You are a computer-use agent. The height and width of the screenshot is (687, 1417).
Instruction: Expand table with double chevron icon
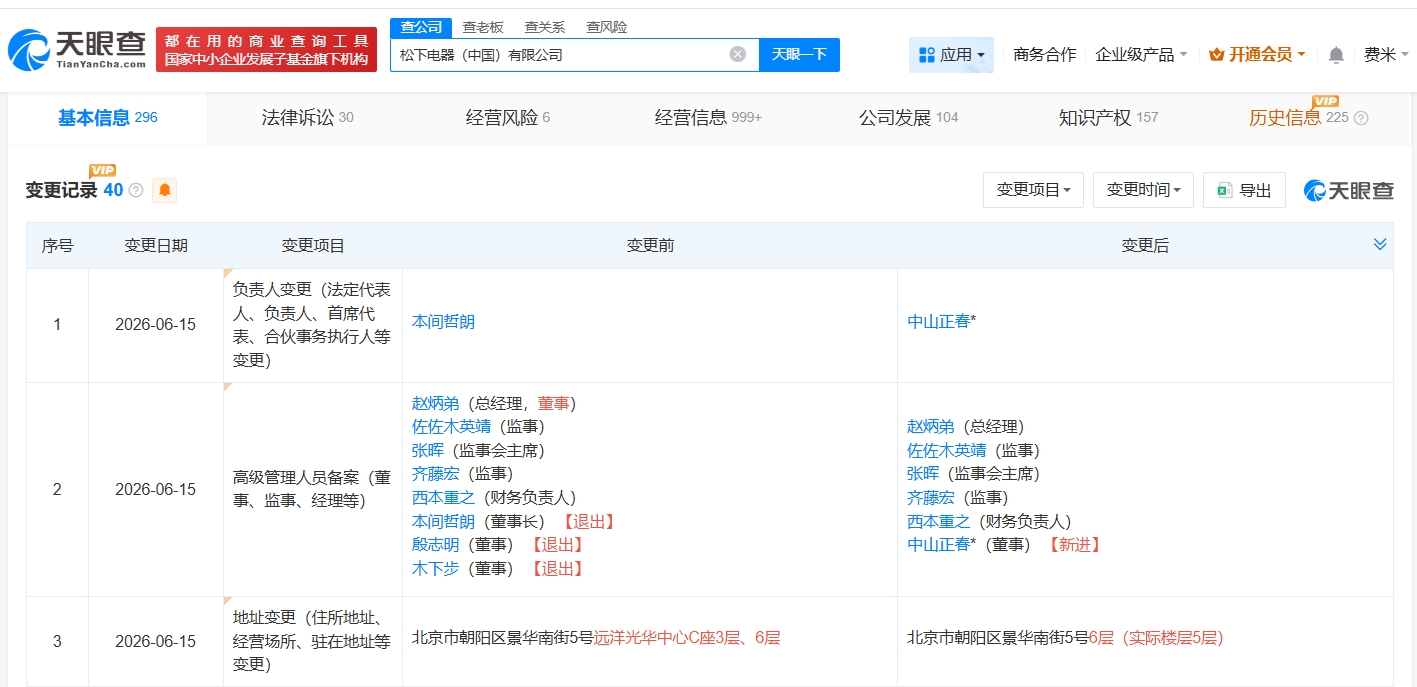tap(1380, 245)
